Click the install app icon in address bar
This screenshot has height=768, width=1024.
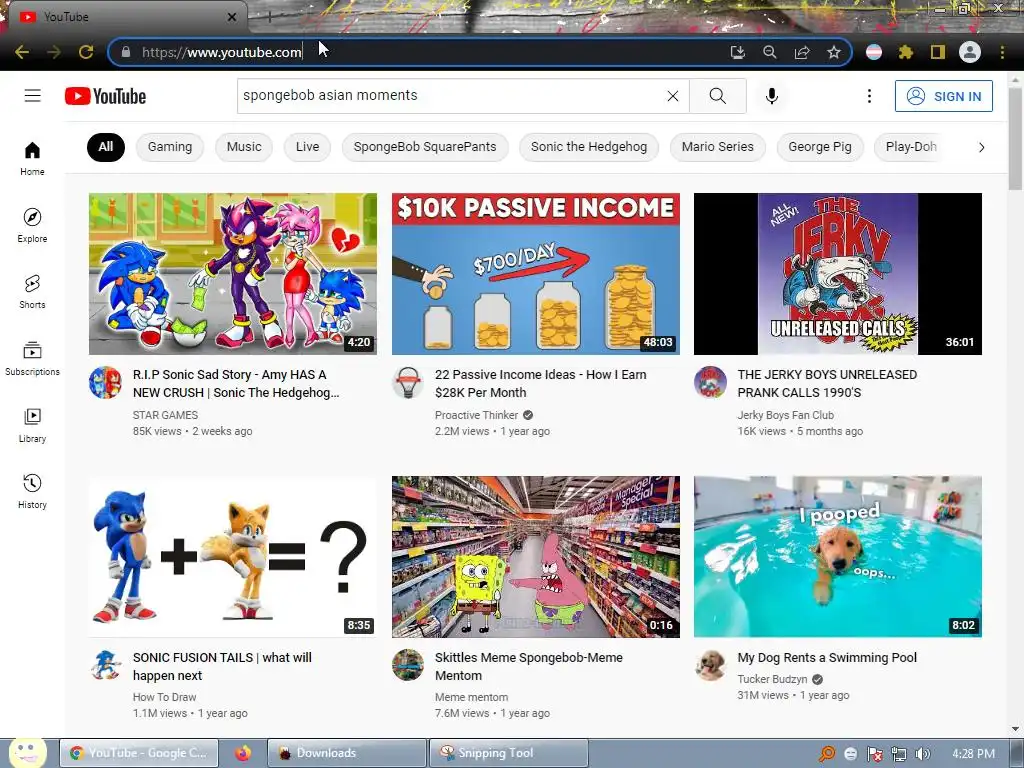[x=737, y=52]
